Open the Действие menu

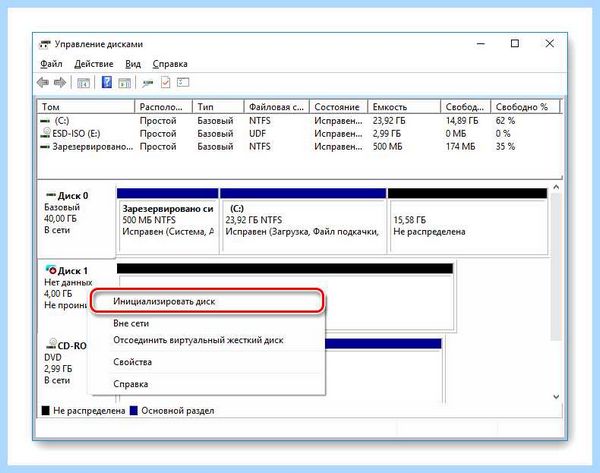pyautogui.click(x=94, y=64)
